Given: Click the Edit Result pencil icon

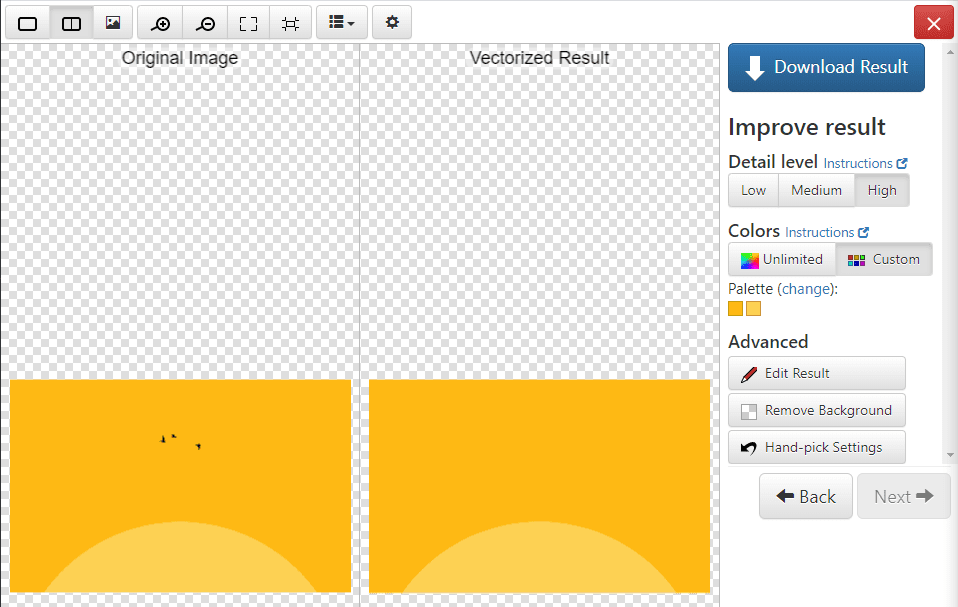Looking at the screenshot, I should point(816,373).
